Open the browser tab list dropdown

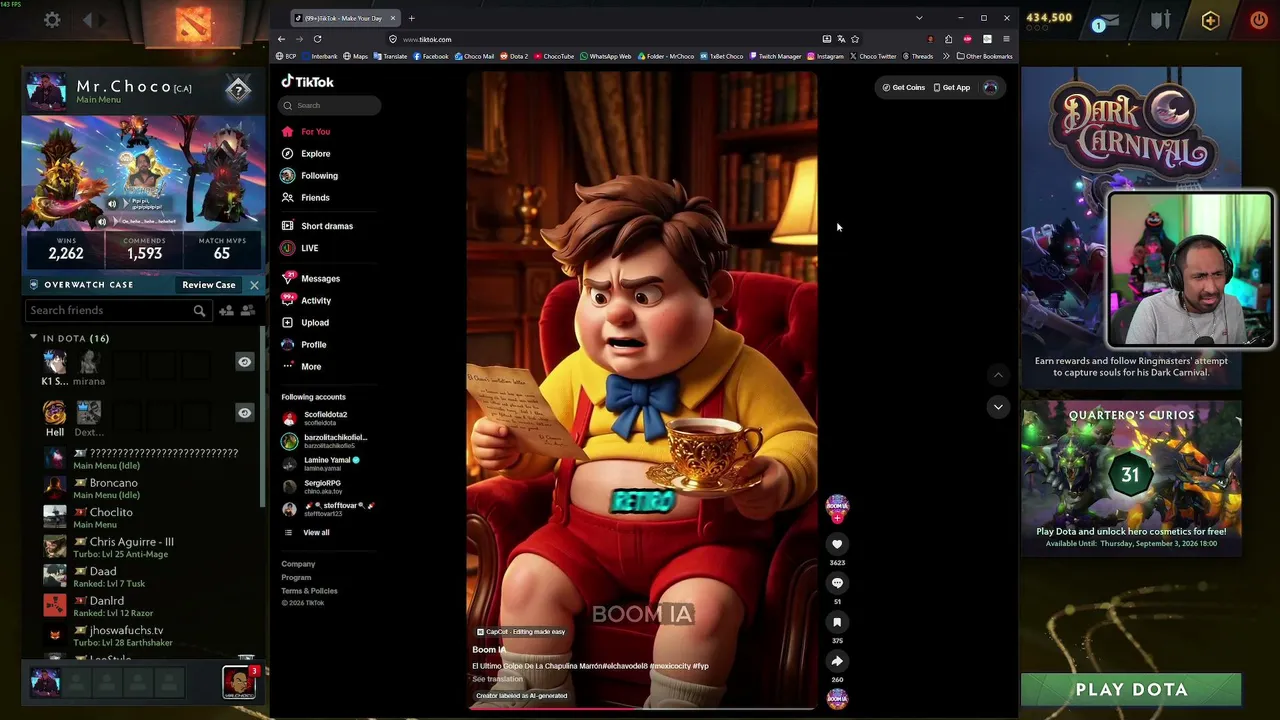919,18
